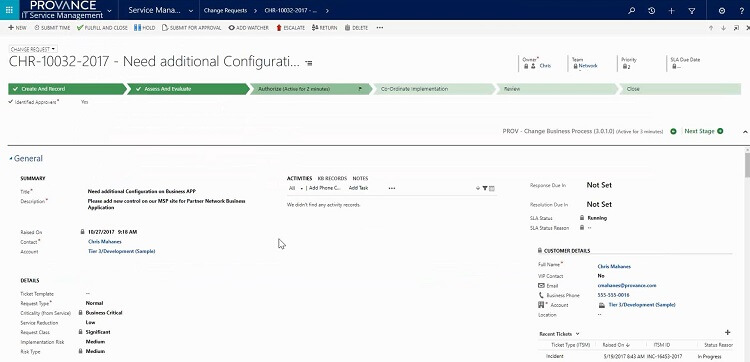Image resolution: width=750 pixels, height=362 pixels.
Task: Select Create And Record stage
Action: 66,89
